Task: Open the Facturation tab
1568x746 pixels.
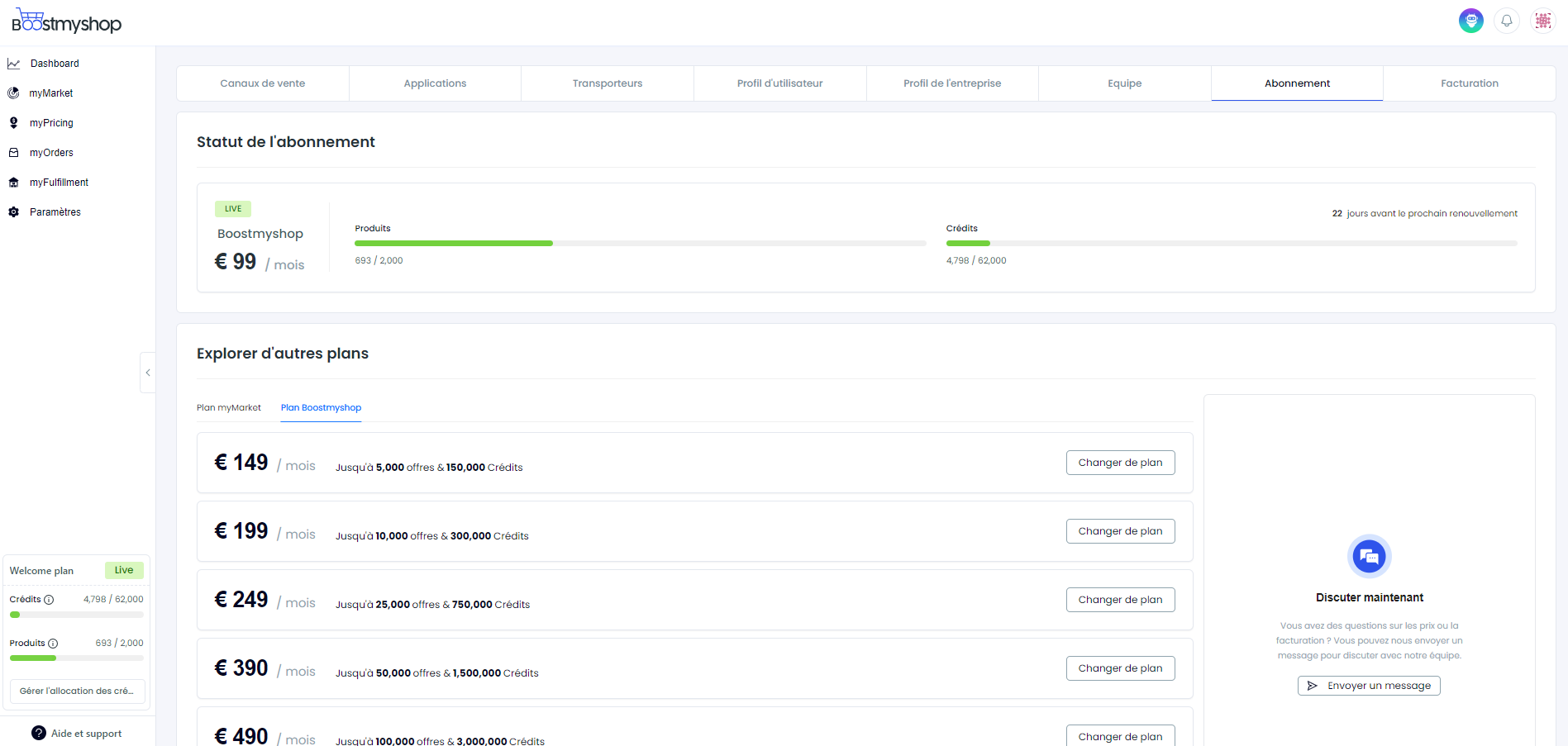Action: [1470, 83]
